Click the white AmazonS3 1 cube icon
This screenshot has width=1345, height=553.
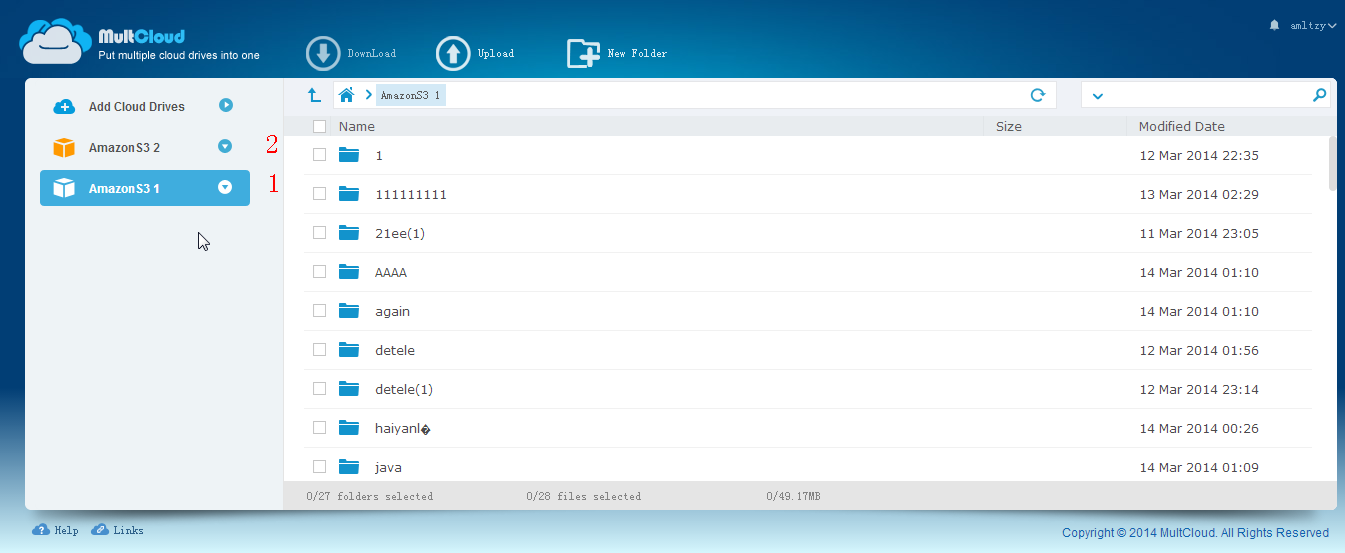click(x=64, y=188)
